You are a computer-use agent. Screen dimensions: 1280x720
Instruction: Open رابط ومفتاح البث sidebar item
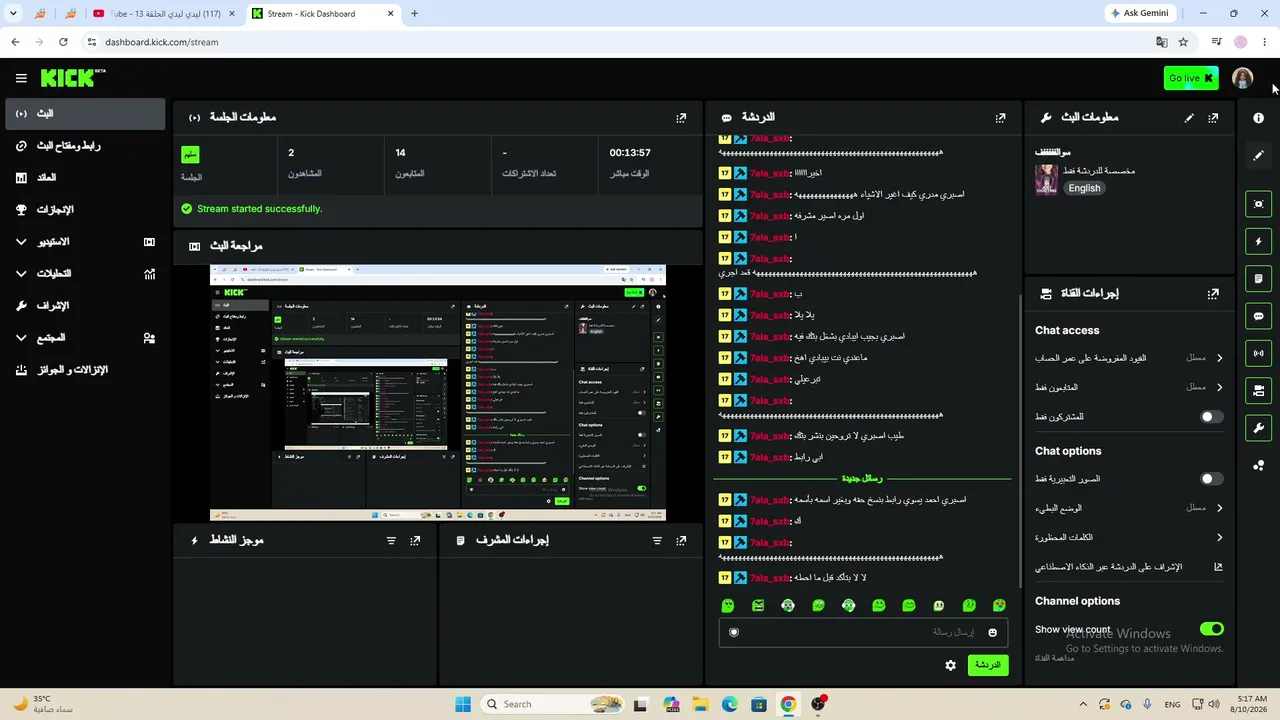coord(85,146)
